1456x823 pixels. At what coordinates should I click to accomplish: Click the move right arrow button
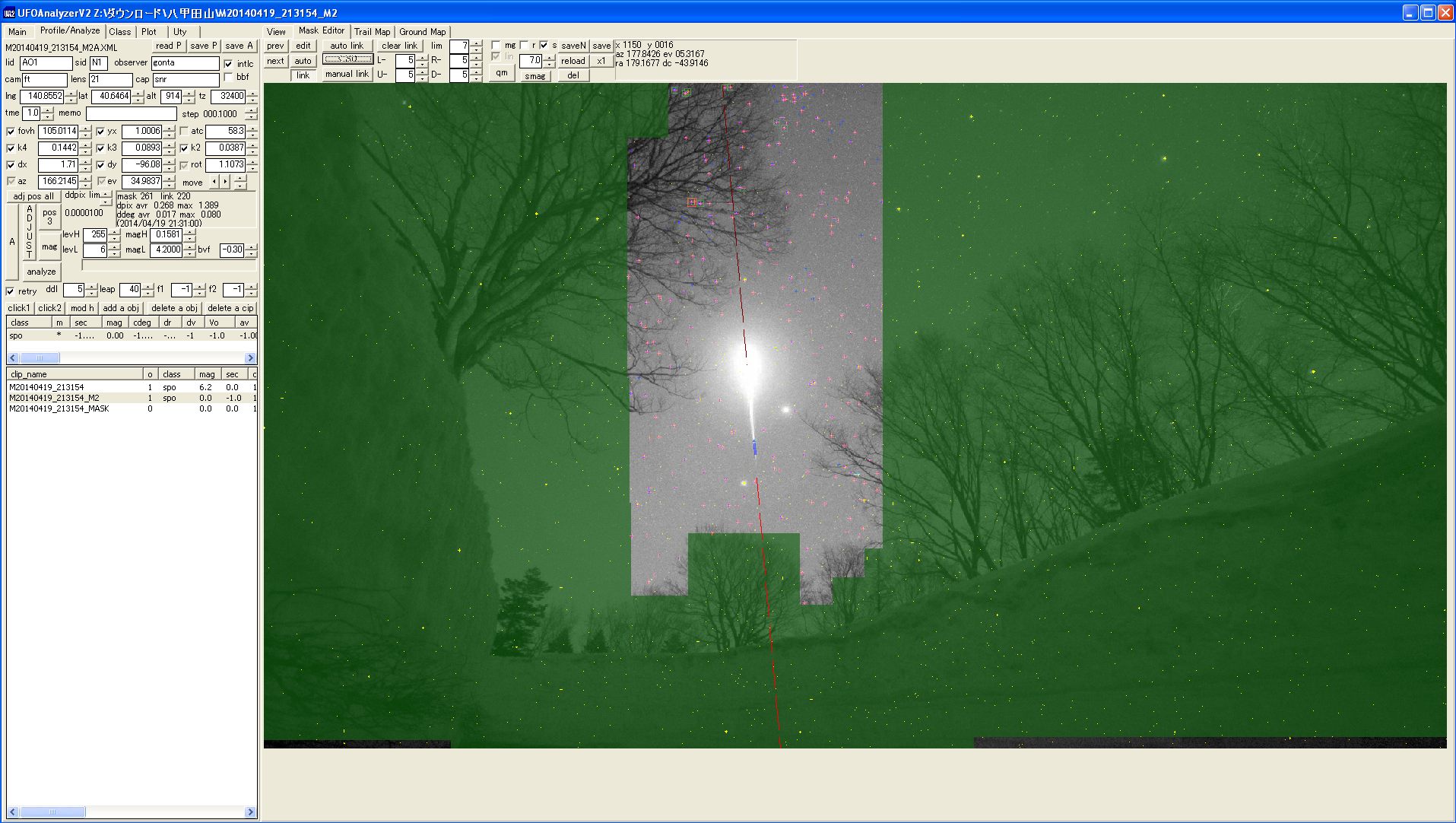[224, 182]
